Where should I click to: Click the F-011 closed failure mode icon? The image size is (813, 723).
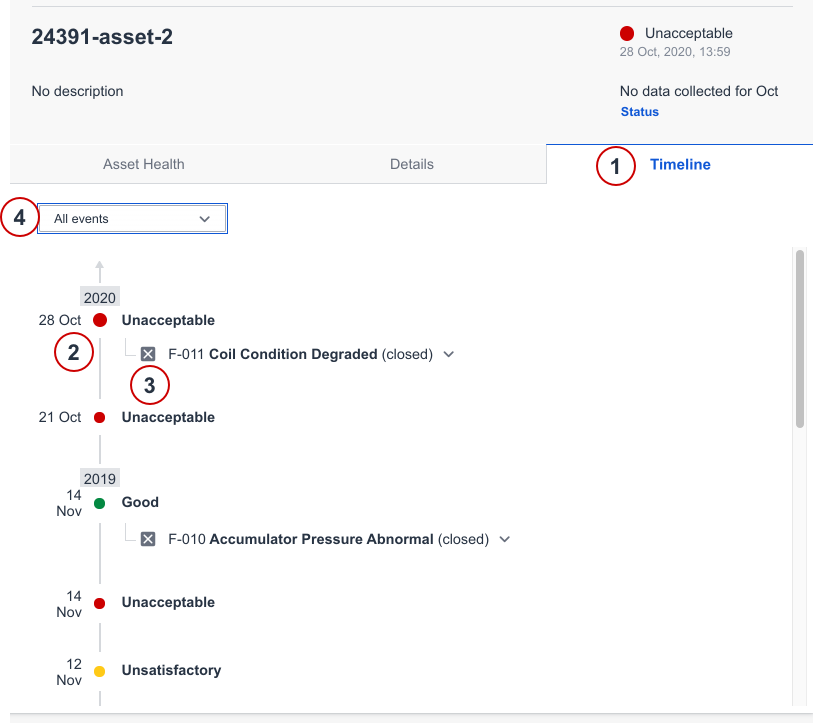click(x=148, y=354)
